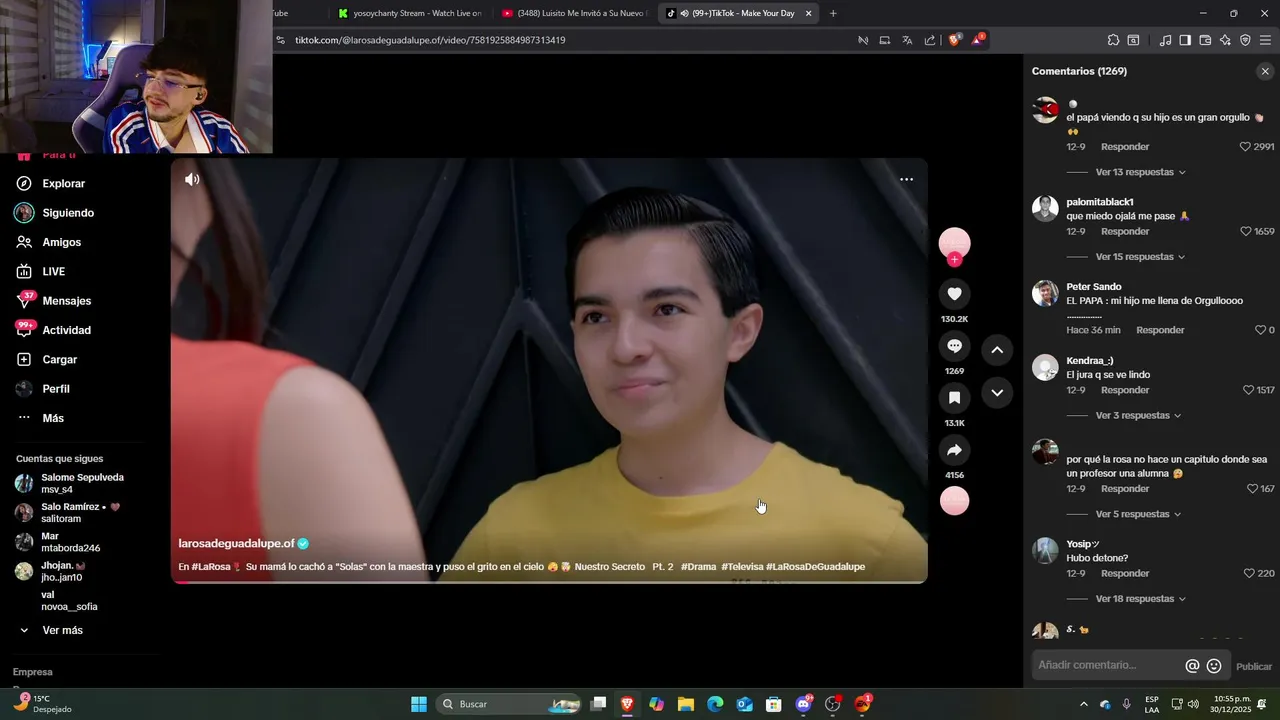Mute the TikTok video with the speaker icon

pos(192,179)
